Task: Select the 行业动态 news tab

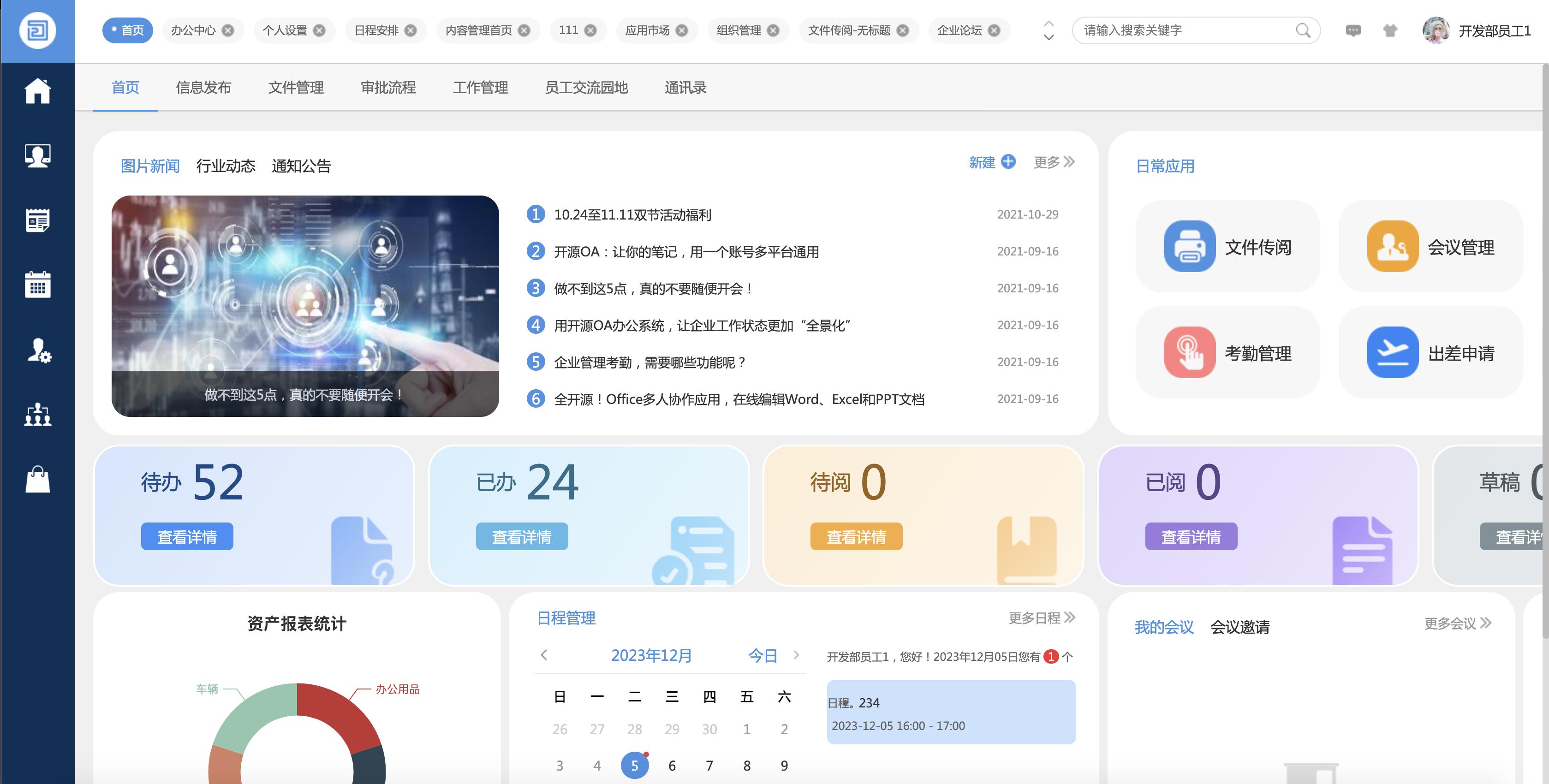Action: [226, 166]
